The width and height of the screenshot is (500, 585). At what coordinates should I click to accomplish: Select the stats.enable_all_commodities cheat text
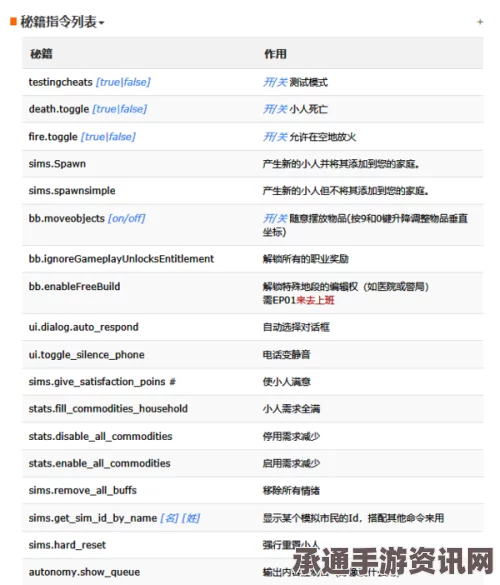[100, 463]
